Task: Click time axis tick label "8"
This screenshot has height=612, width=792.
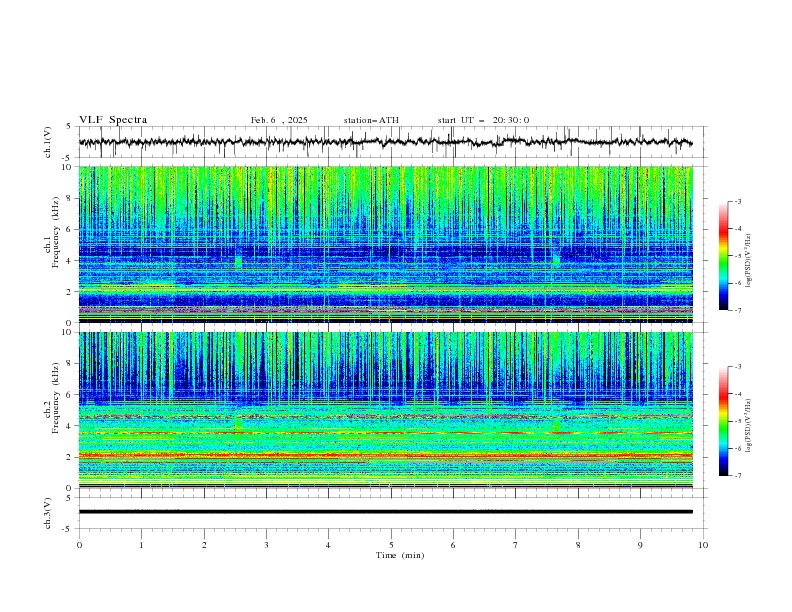Action: (x=578, y=545)
